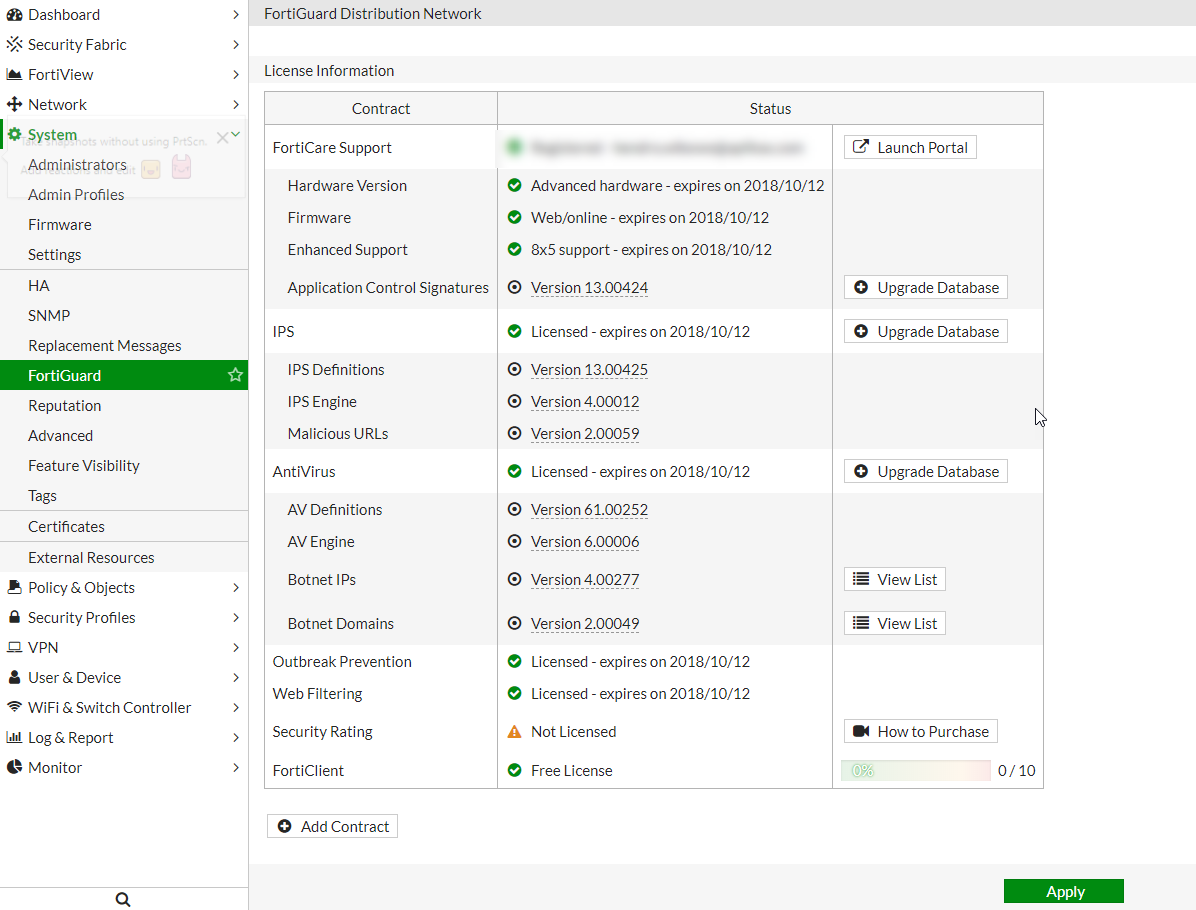The height and width of the screenshot is (910, 1196).
Task: Navigate to Feature Visibility
Action: [124, 465]
